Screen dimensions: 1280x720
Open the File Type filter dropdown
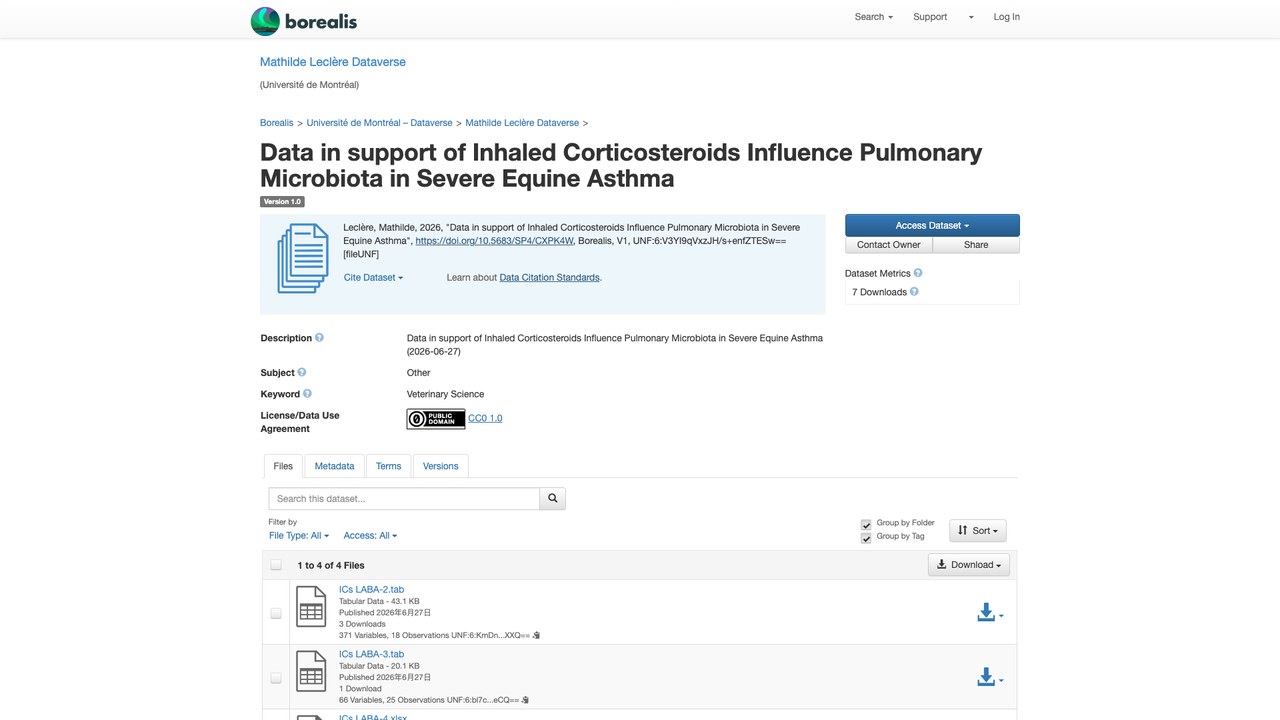coord(299,536)
